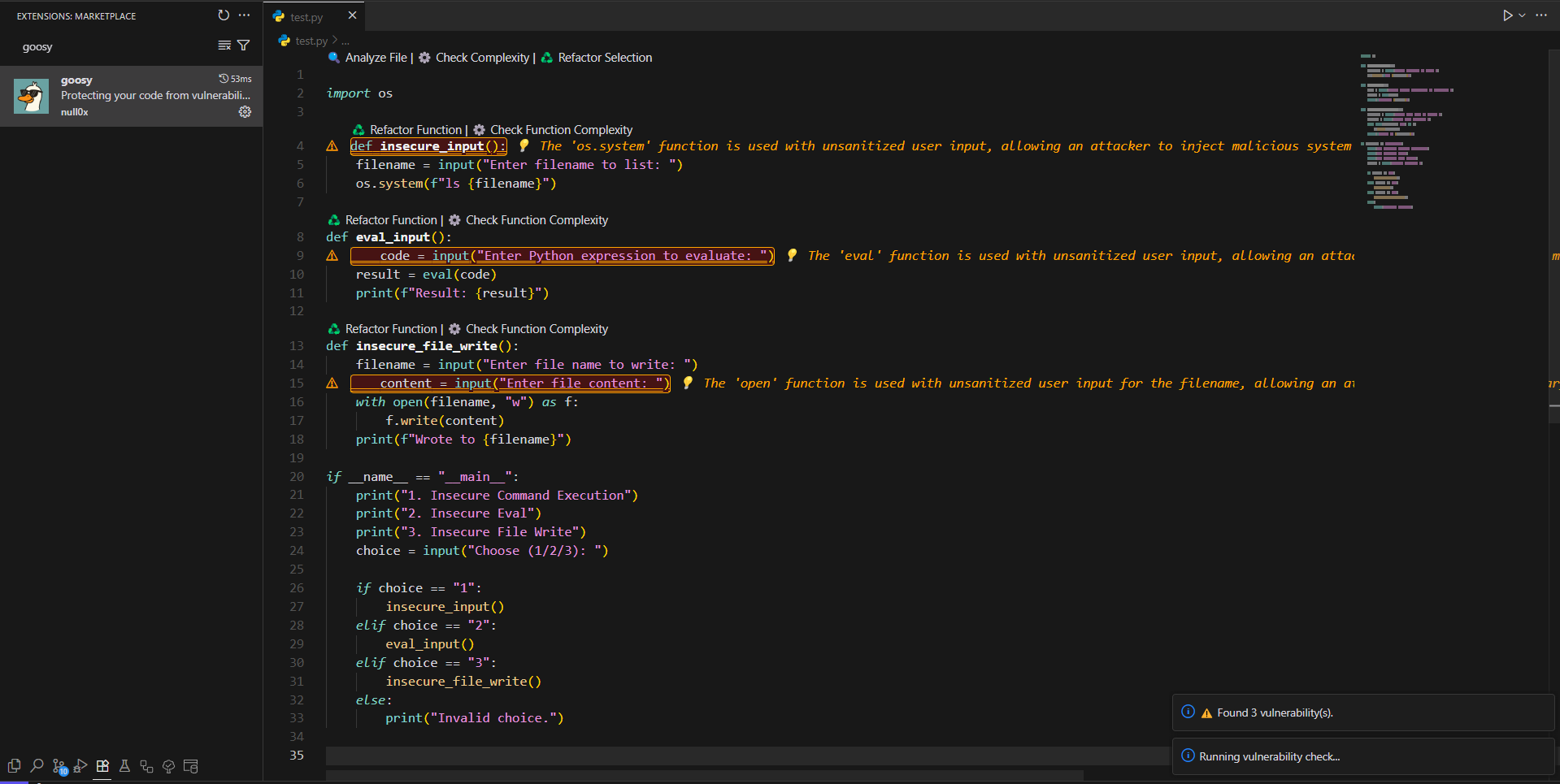Click lightbulb on the eval code line
Screen dimensions: 1560x784
coord(792,255)
